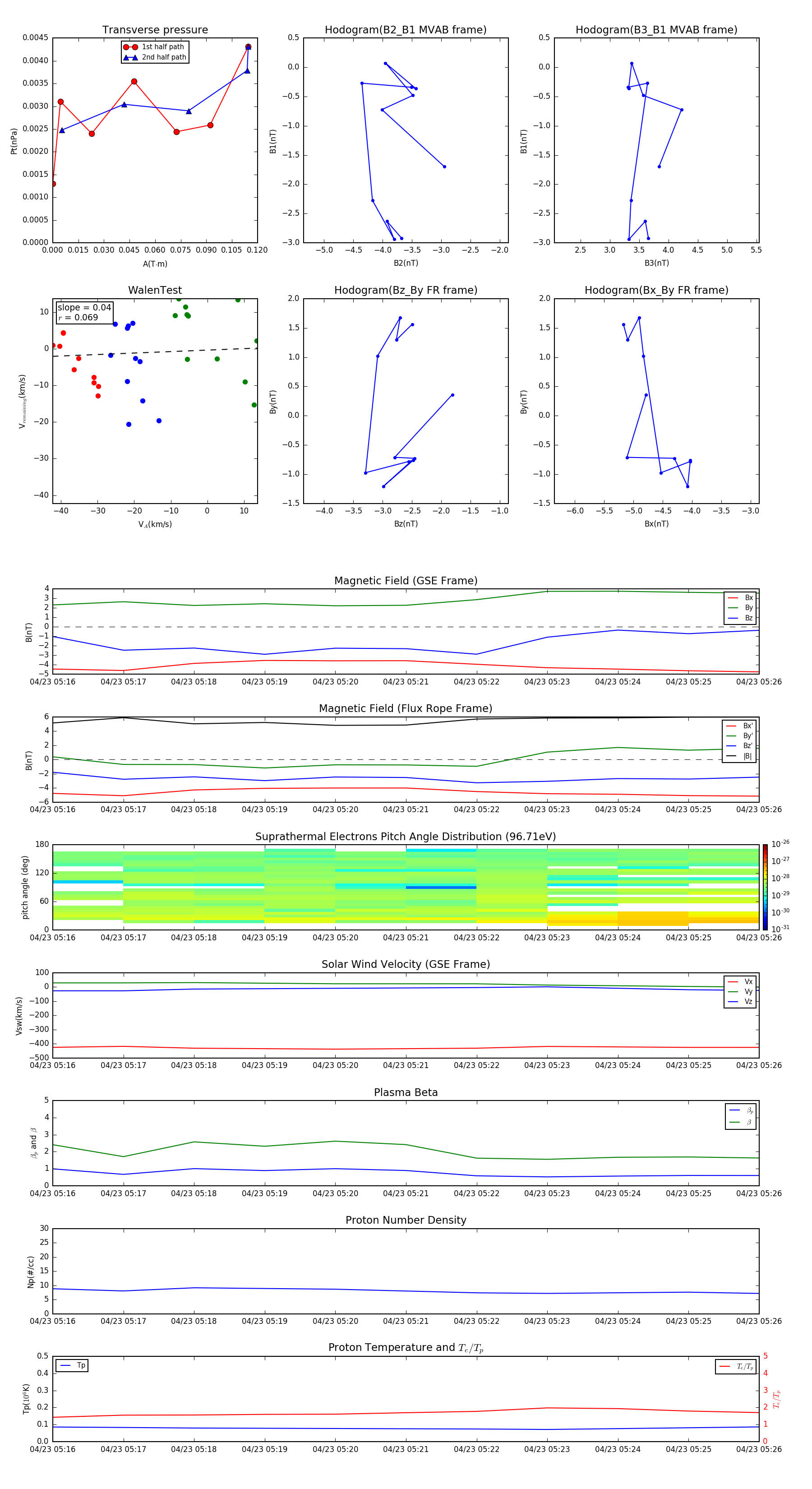Click the Vy legend entry
This screenshot has width=812, height=1489.
pyautogui.click(x=741, y=991)
